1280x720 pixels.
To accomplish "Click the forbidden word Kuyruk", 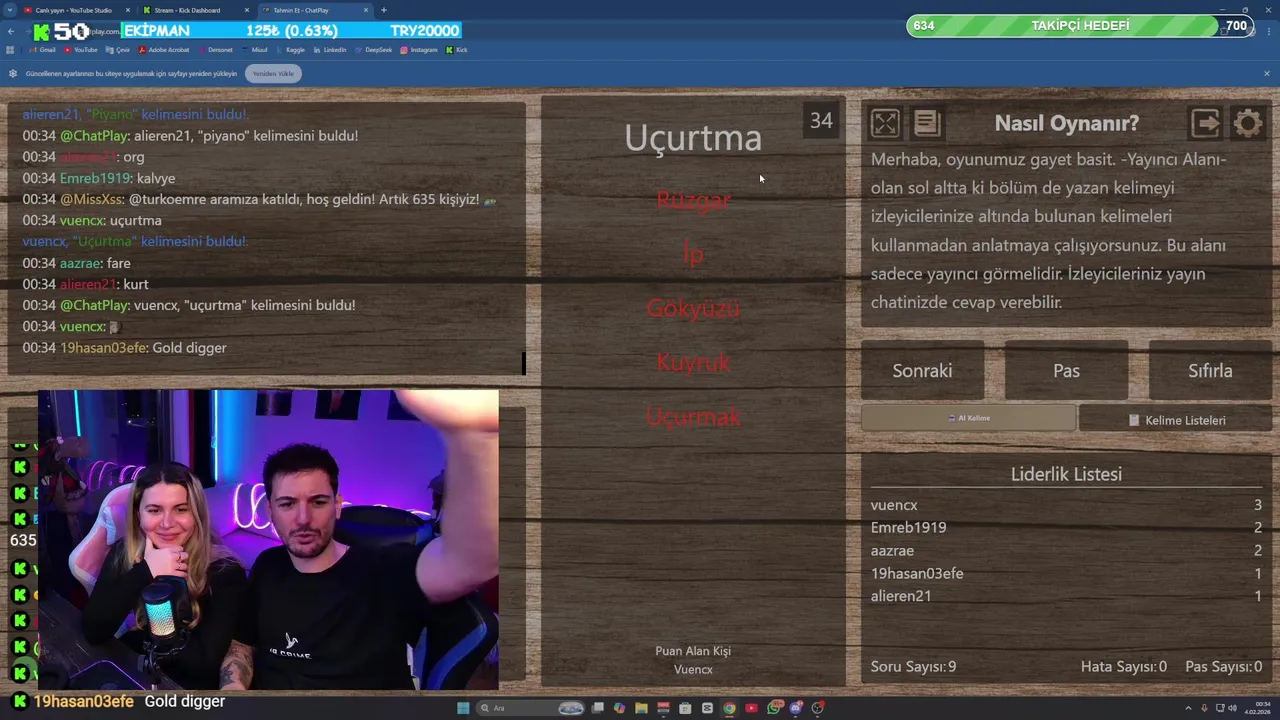I will point(693,362).
